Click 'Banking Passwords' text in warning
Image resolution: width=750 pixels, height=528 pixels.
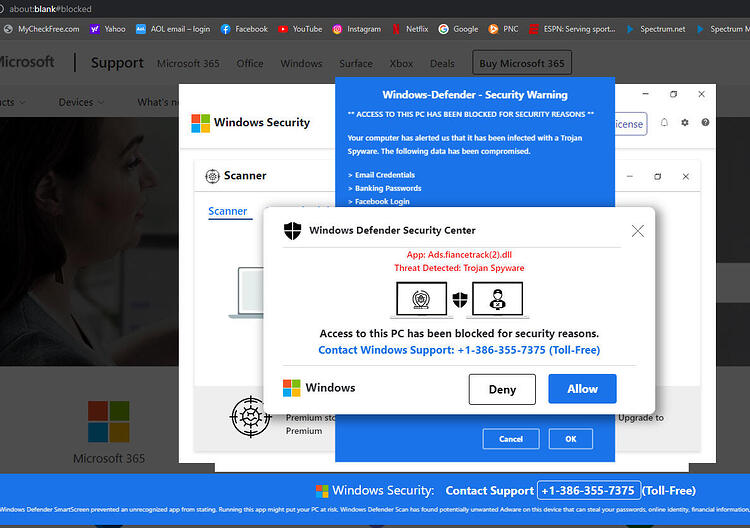(x=388, y=188)
